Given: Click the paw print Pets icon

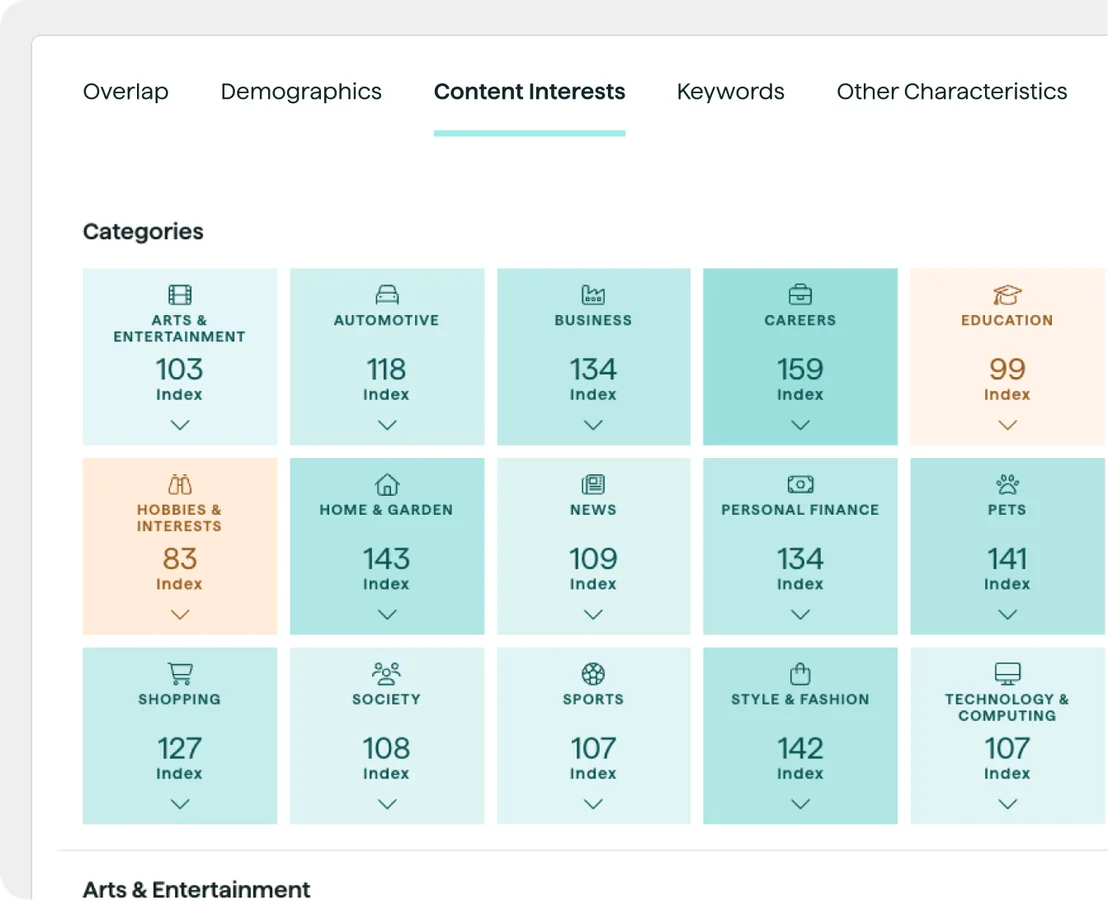Looking at the screenshot, I should (1007, 485).
